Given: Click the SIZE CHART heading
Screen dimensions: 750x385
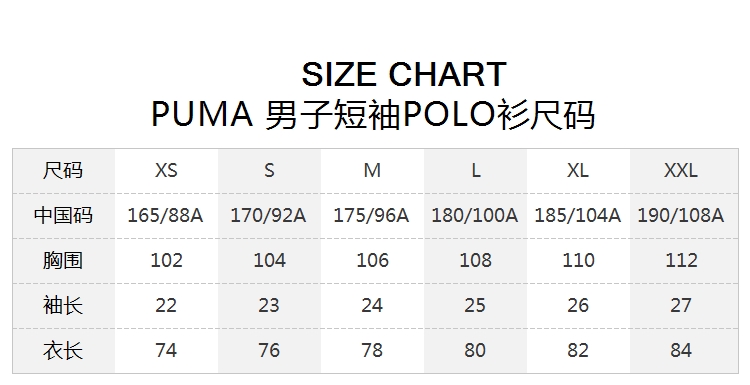Looking at the screenshot, I should (404, 74).
